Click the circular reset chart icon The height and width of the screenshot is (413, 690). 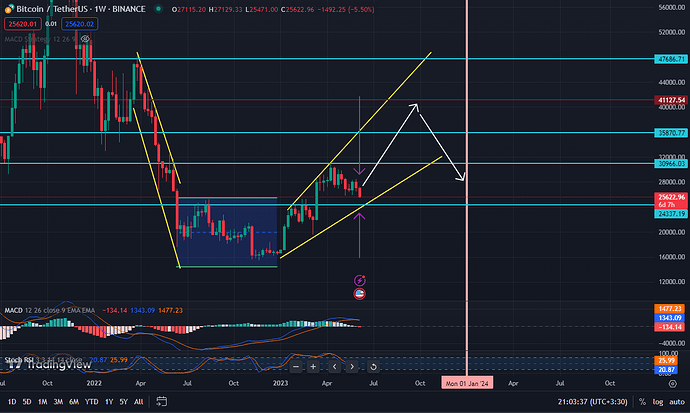(373, 367)
